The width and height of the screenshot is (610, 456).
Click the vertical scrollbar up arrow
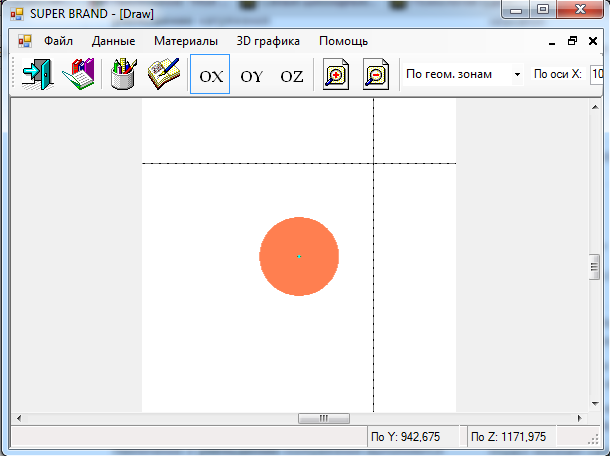[x=595, y=107]
